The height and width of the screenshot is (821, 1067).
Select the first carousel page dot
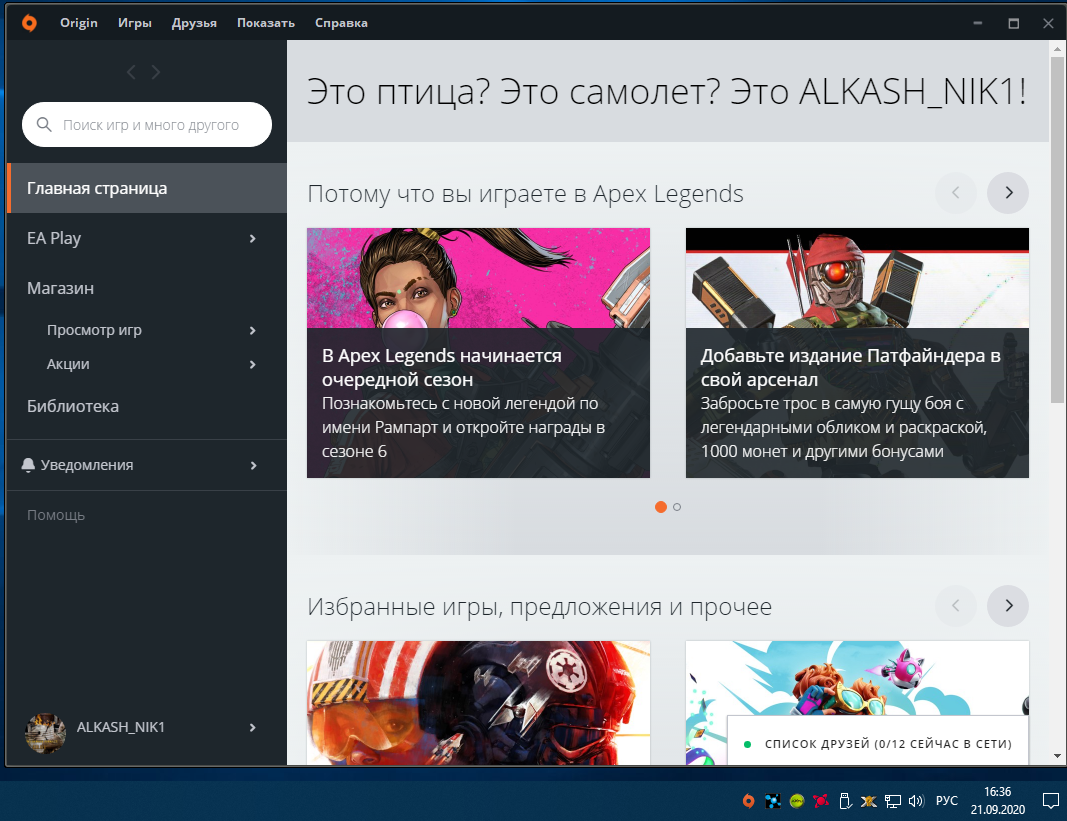tap(661, 506)
